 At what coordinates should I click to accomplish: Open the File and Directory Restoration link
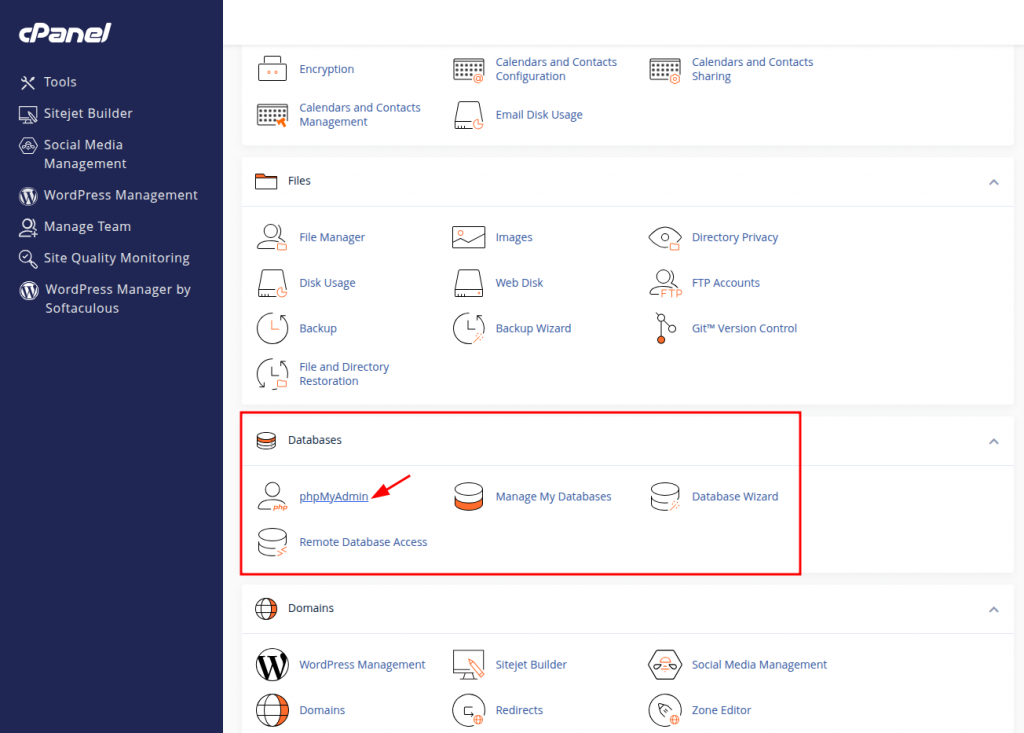point(344,374)
